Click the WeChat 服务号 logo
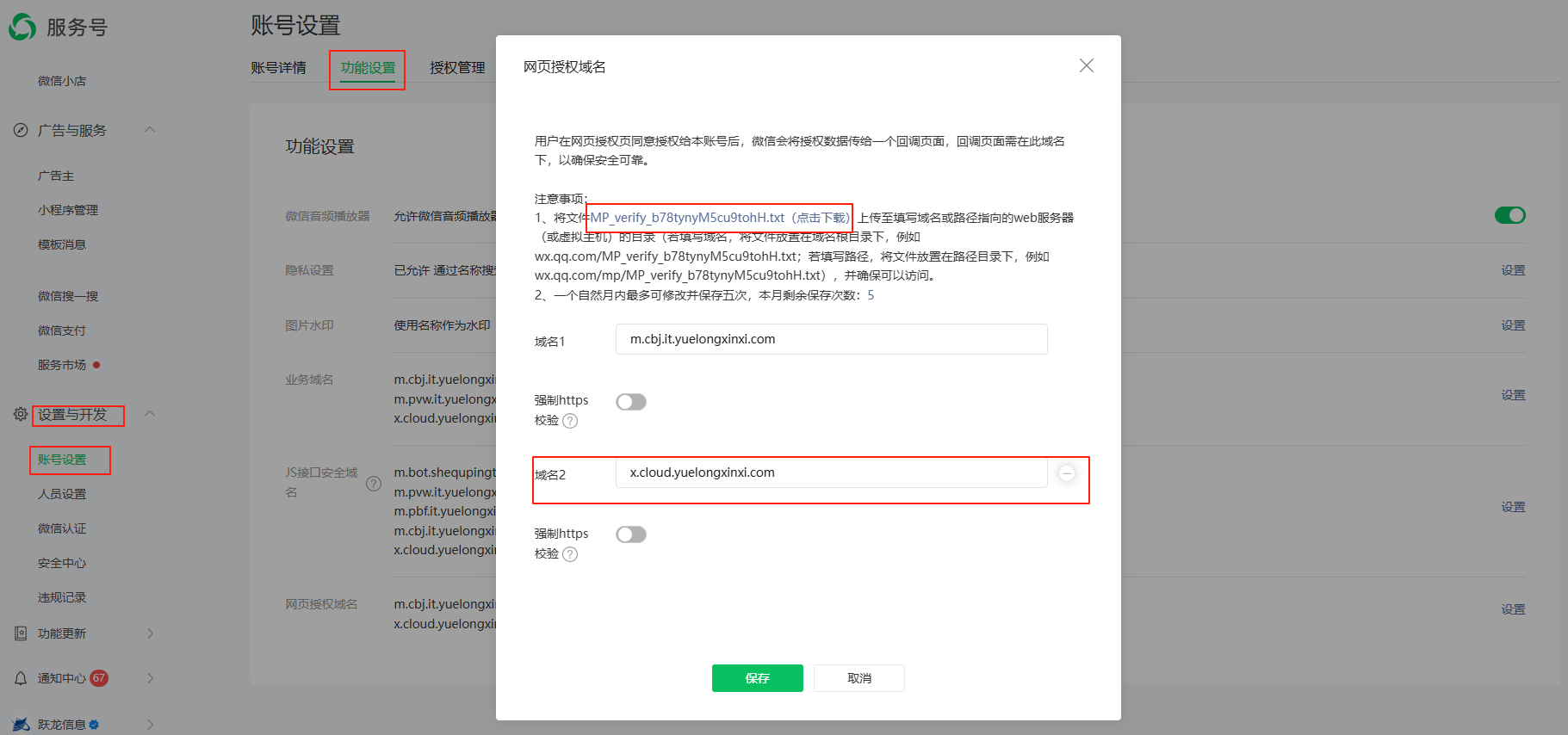The width and height of the screenshot is (1568, 735). (22, 28)
